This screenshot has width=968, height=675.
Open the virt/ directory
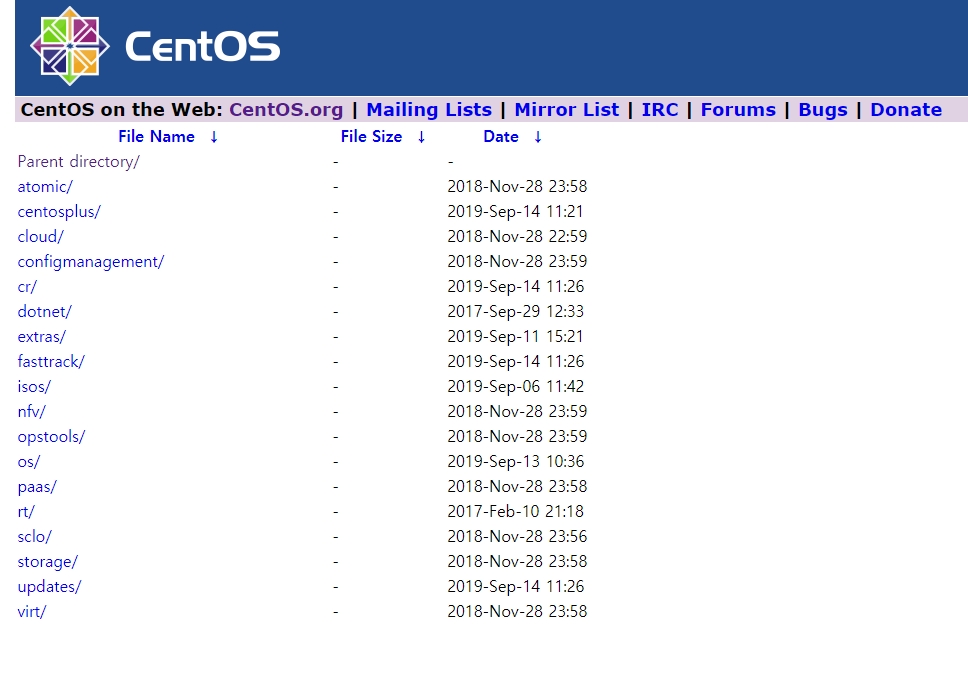tap(32, 611)
